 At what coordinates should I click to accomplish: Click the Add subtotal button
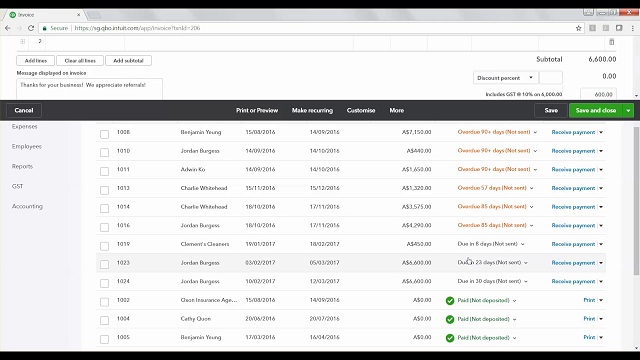coord(128,60)
